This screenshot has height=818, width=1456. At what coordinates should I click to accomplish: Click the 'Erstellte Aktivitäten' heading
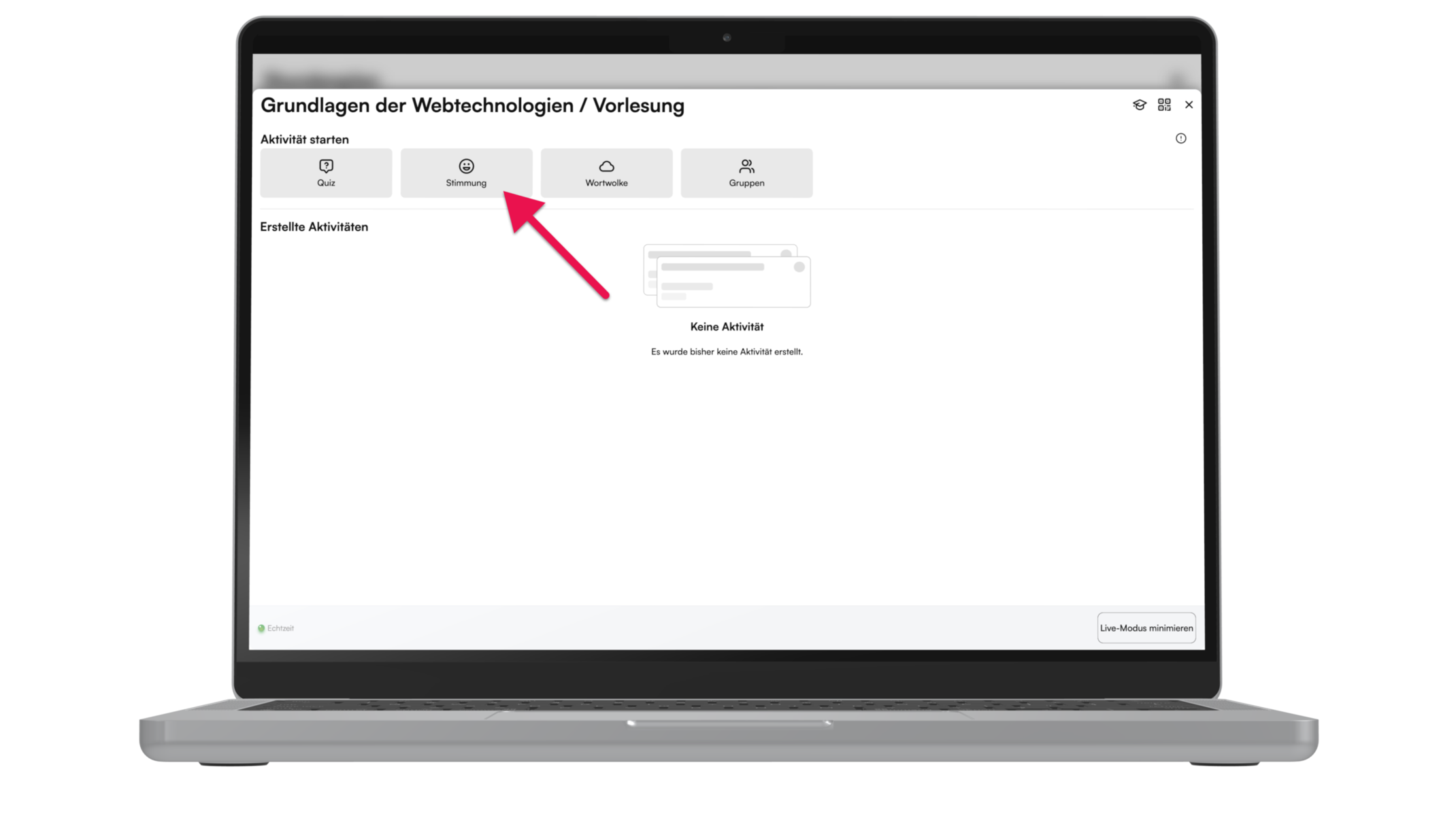coord(314,227)
